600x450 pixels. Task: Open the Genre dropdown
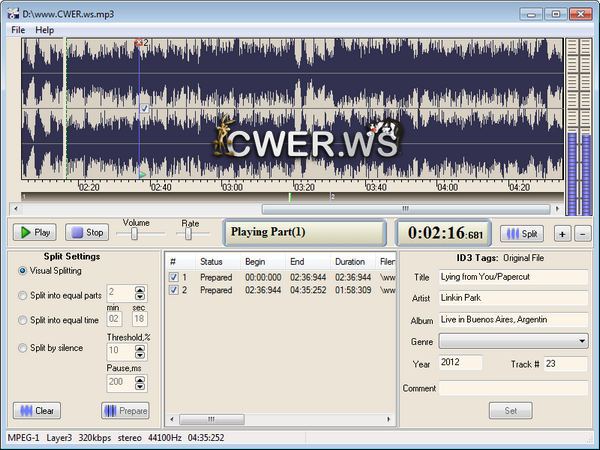582,341
